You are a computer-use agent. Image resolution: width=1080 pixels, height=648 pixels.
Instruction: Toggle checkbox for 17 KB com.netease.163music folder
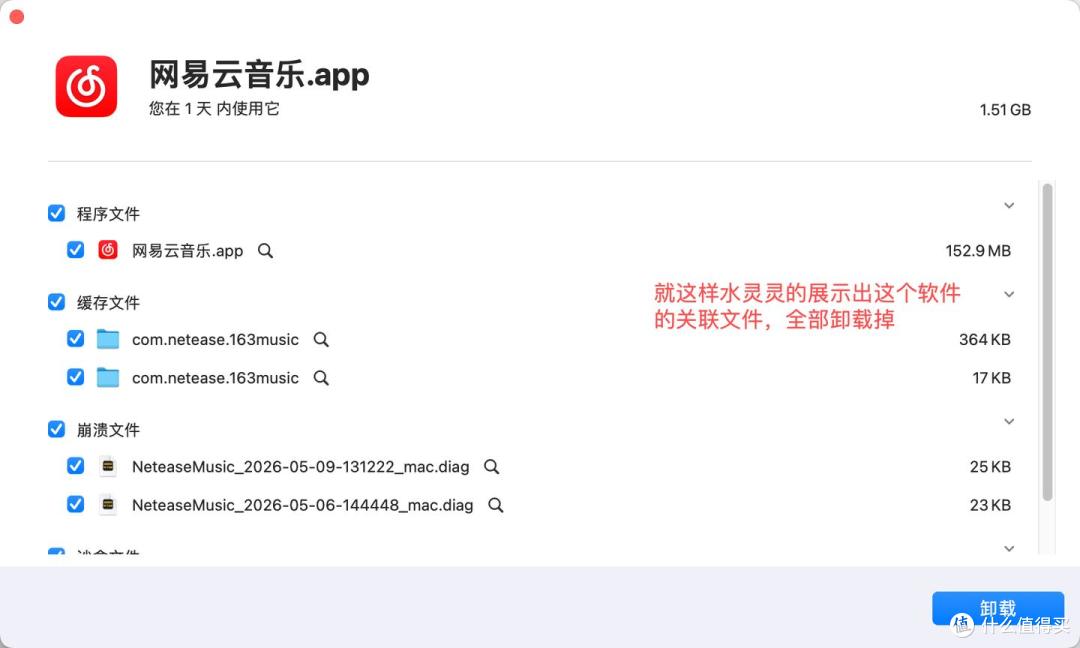click(76, 377)
